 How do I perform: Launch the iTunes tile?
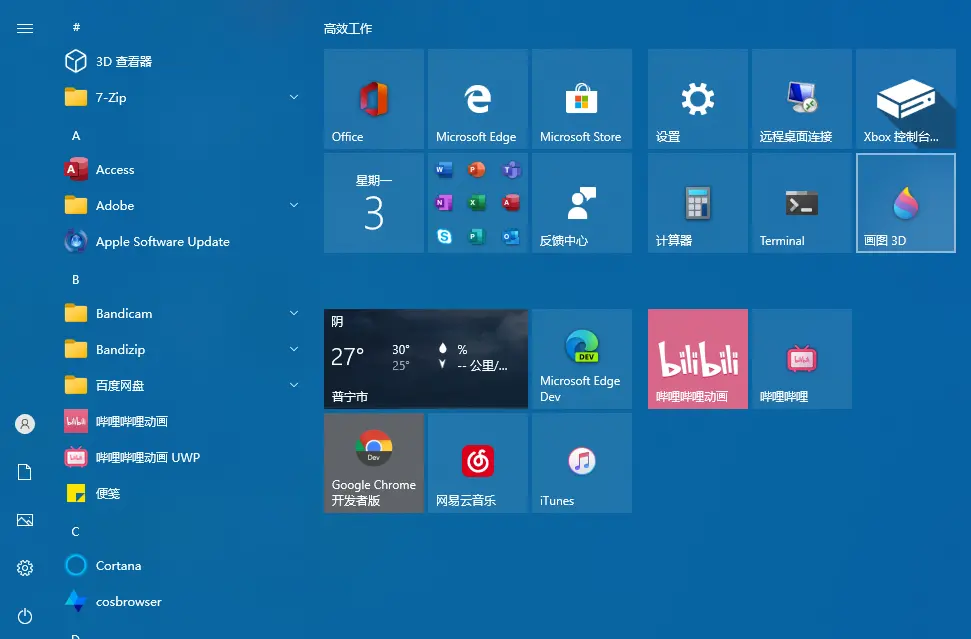pyautogui.click(x=581, y=463)
